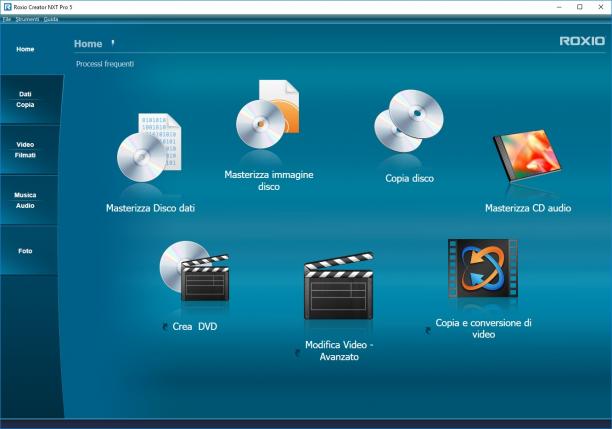
Task: Click the ROXIO logo at top right
Action: (582, 41)
